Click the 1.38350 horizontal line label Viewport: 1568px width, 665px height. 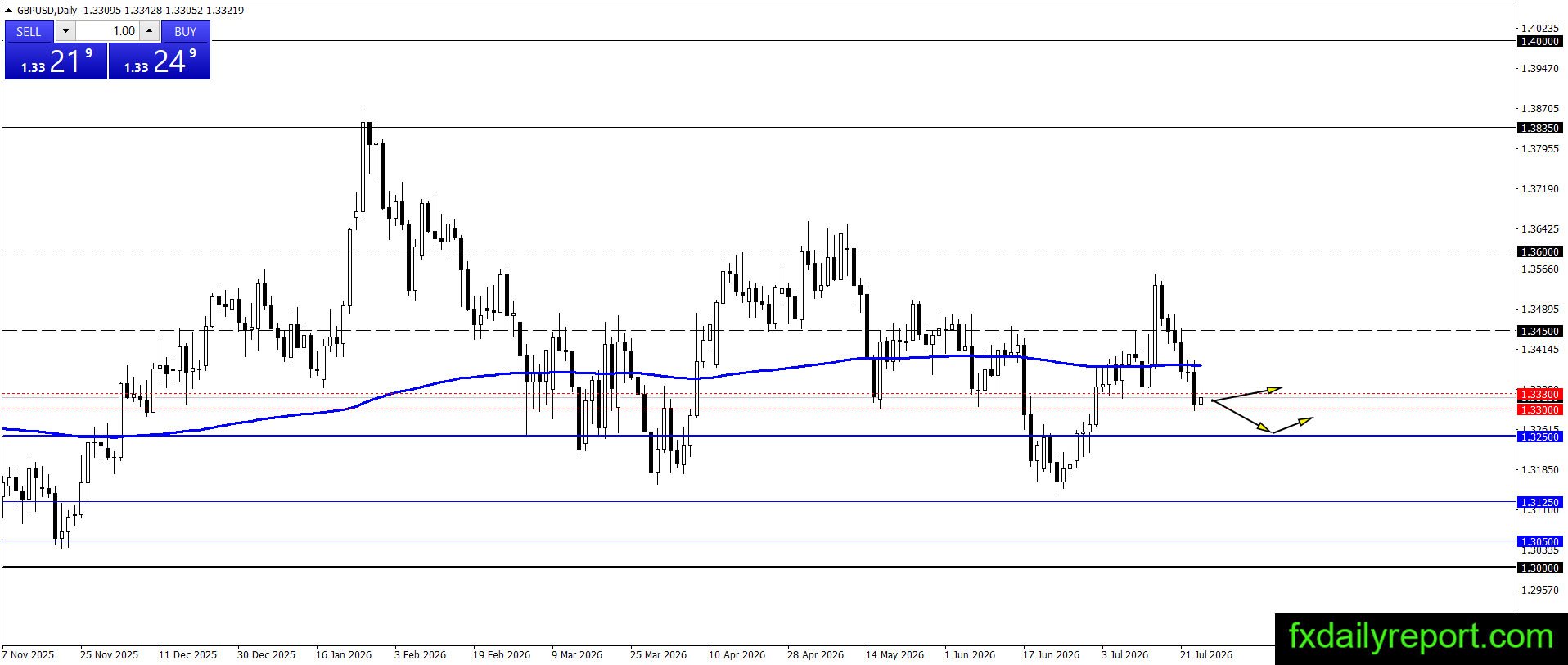tap(1539, 128)
